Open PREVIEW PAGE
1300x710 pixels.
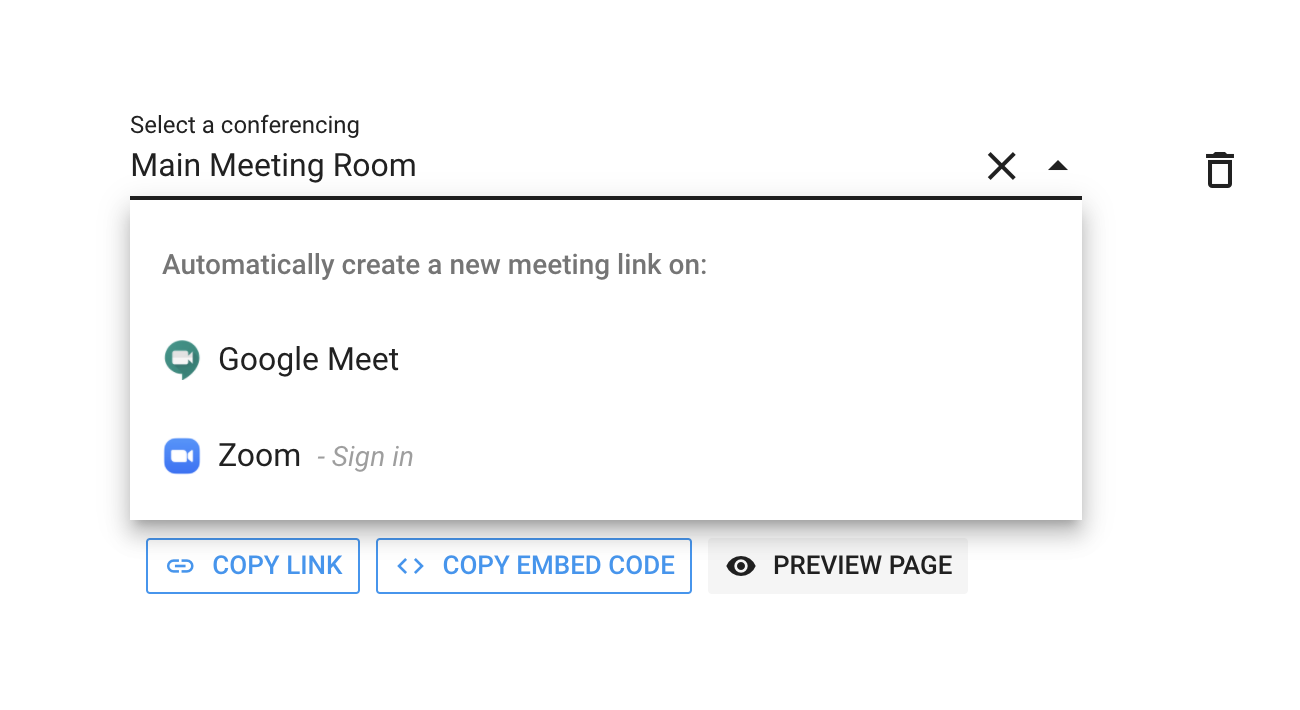[x=838, y=566]
